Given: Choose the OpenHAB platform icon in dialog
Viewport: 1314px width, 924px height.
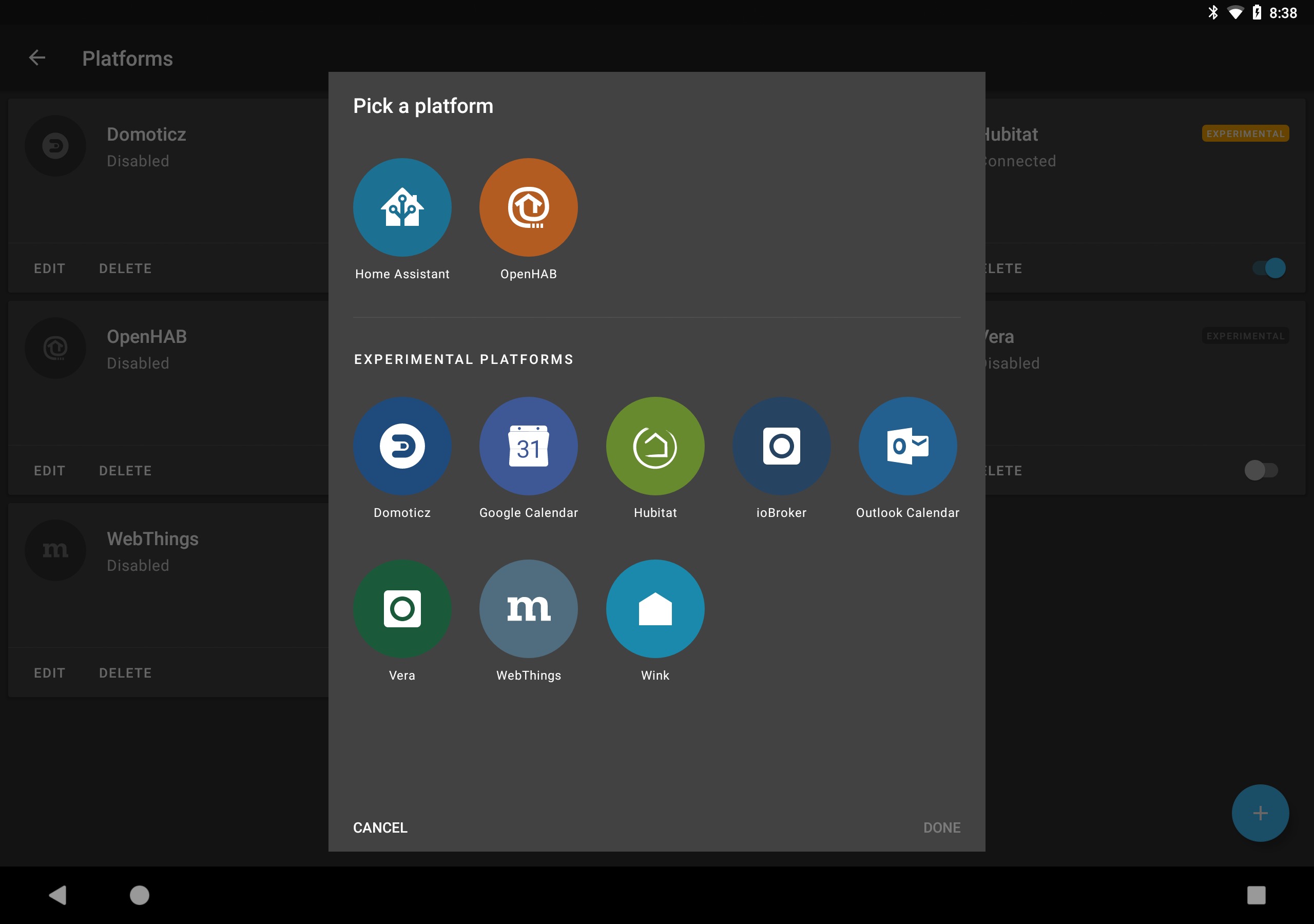Looking at the screenshot, I should [x=528, y=207].
